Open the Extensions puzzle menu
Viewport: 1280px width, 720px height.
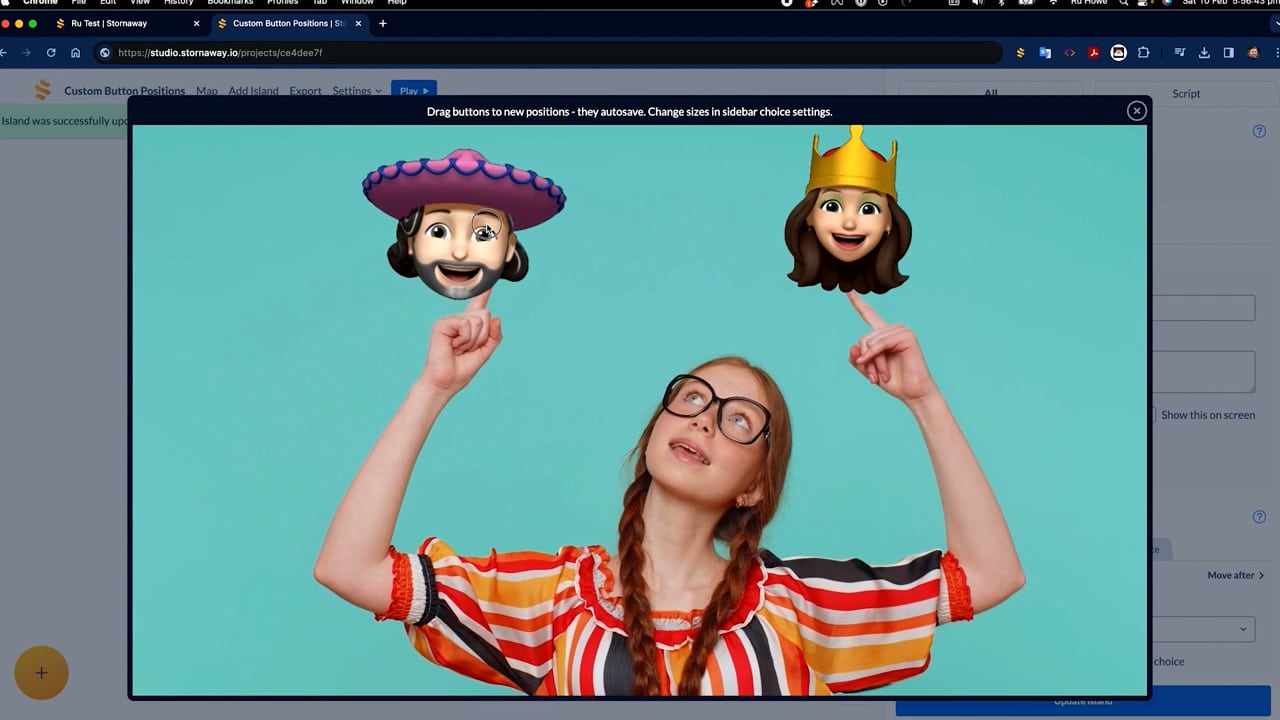(1143, 53)
